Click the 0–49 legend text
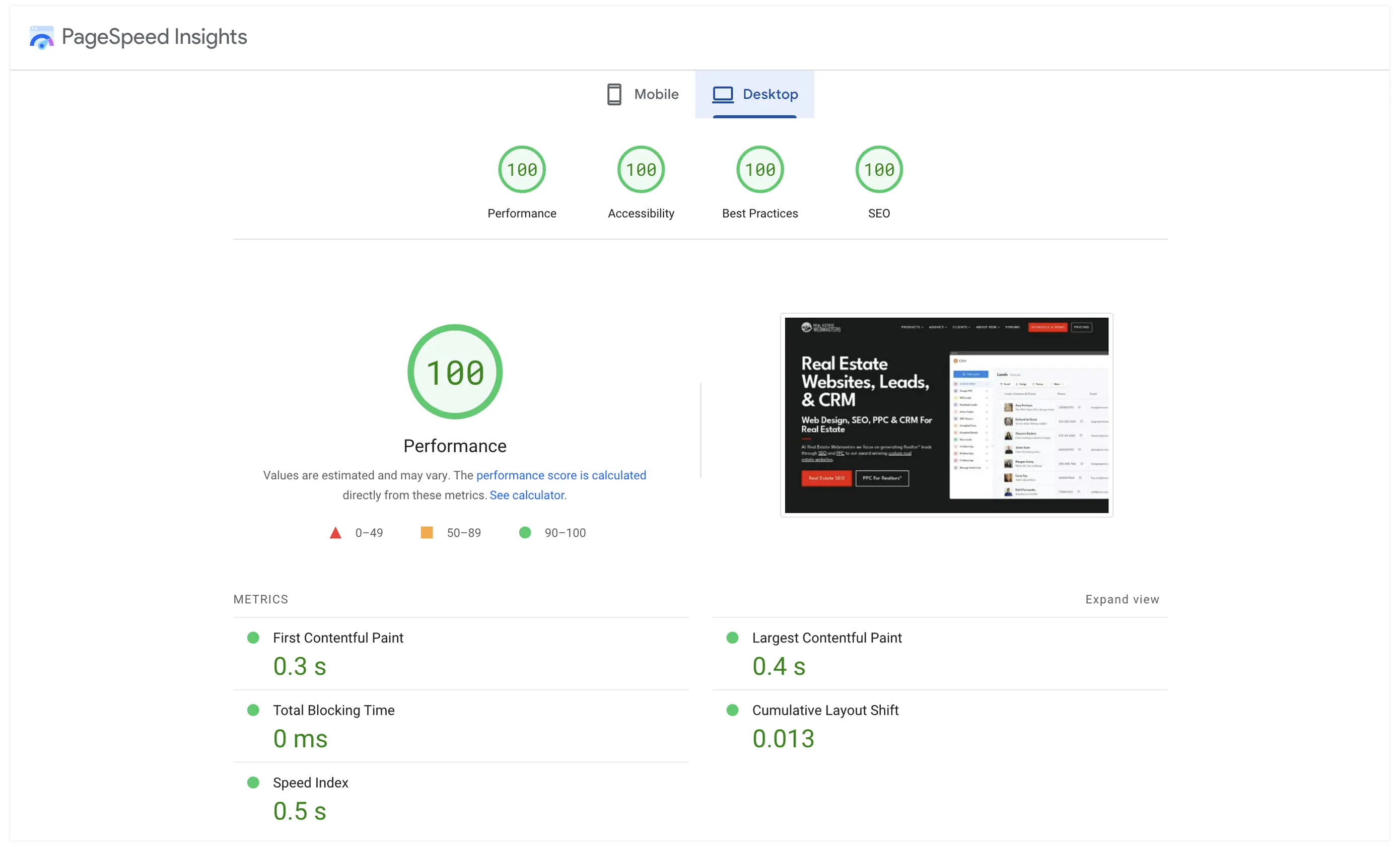The width and height of the screenshot is (1400, 847). (369, 533)
